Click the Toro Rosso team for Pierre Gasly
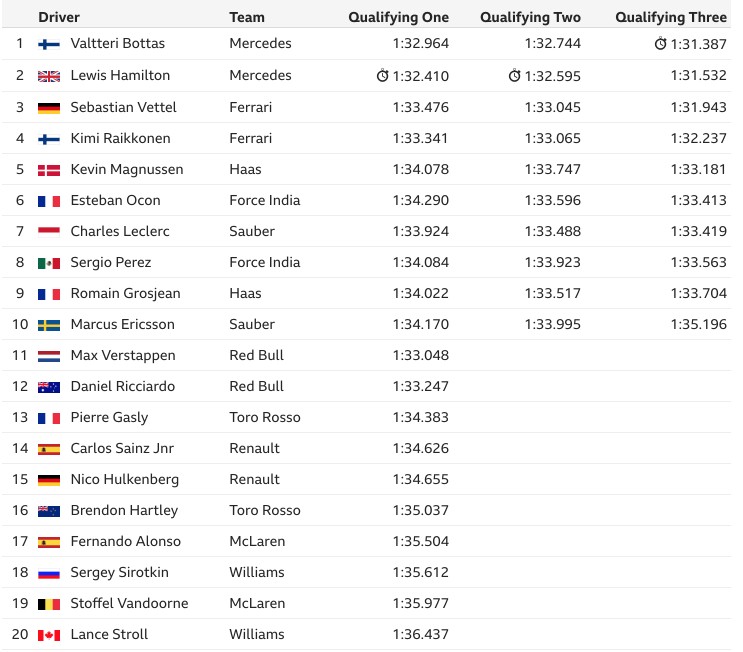Image resolution: width=743 pixels, height=652 pixels. [x=265, y=417]
